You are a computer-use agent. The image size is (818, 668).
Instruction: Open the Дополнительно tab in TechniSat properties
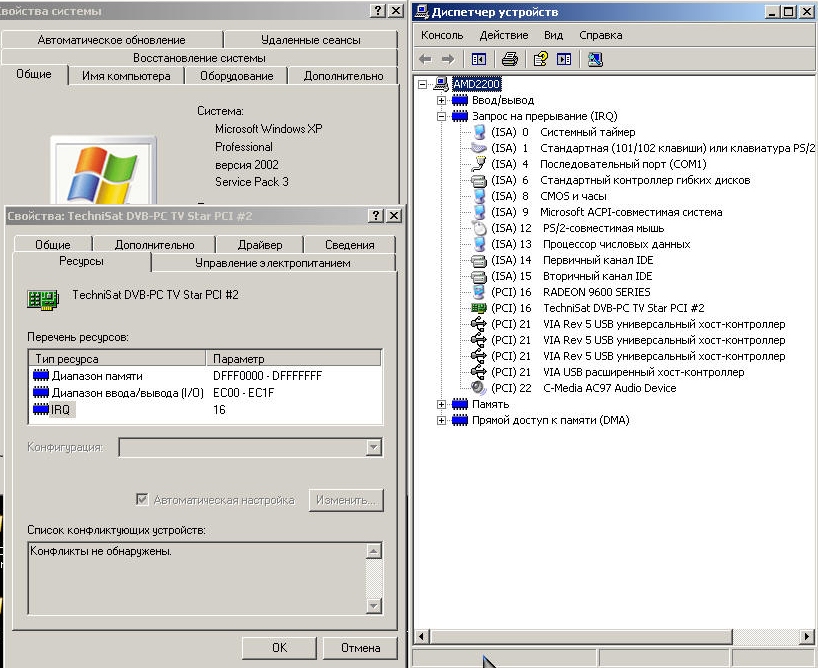tap(154, 245)
